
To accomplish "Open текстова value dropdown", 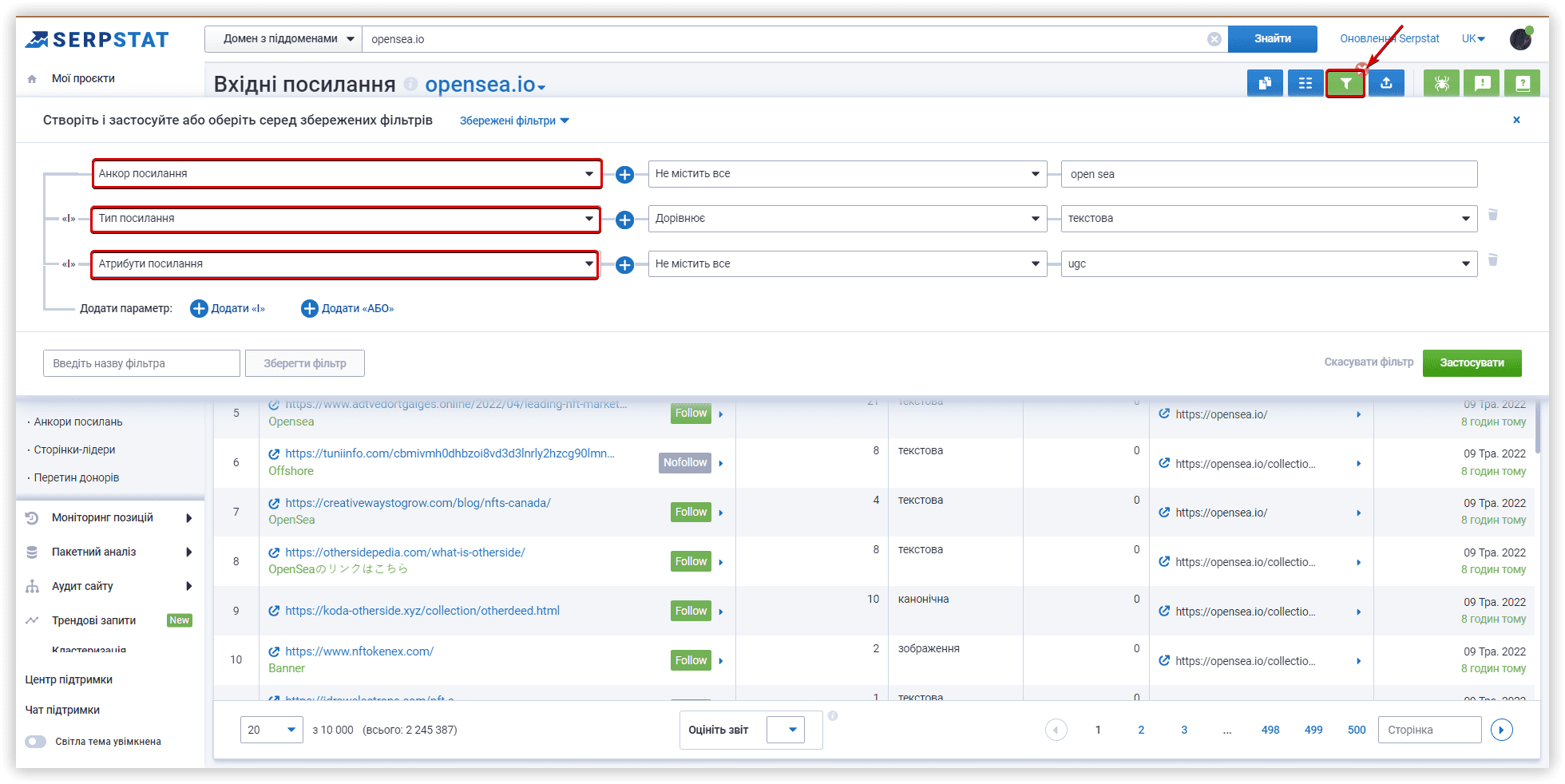I will pyautogui.click(x=1269, y=219).
